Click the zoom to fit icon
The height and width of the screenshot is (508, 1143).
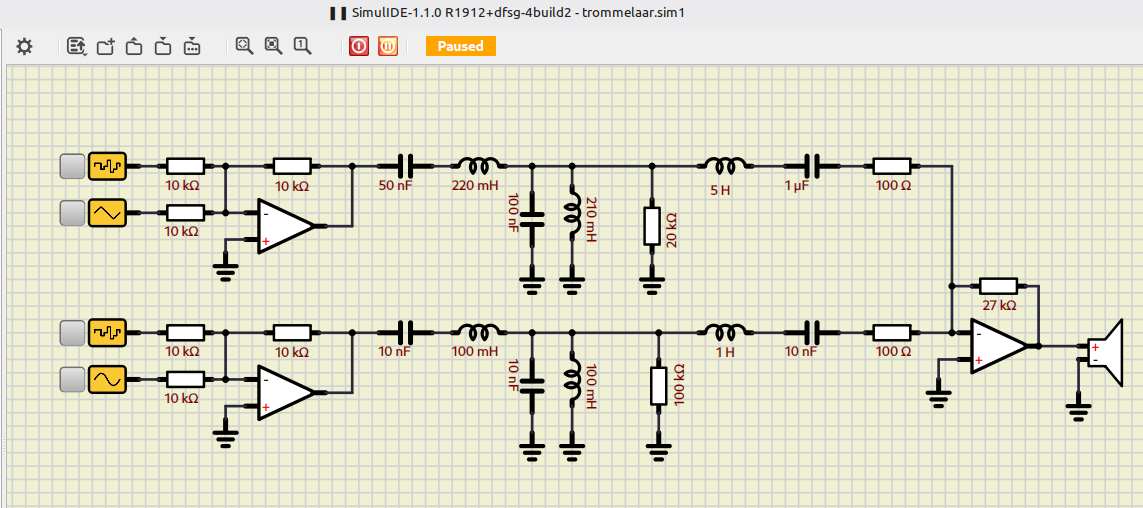[x=244, y=46]
